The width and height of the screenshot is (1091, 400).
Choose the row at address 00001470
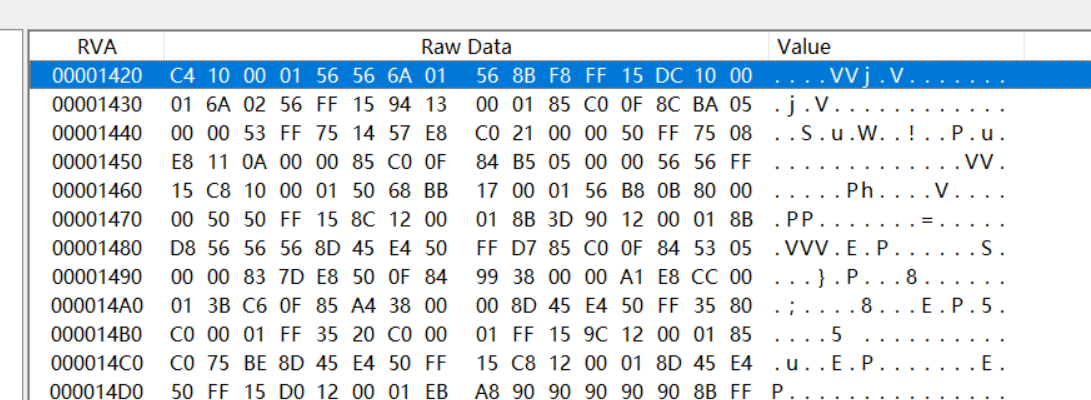point(97,219)
